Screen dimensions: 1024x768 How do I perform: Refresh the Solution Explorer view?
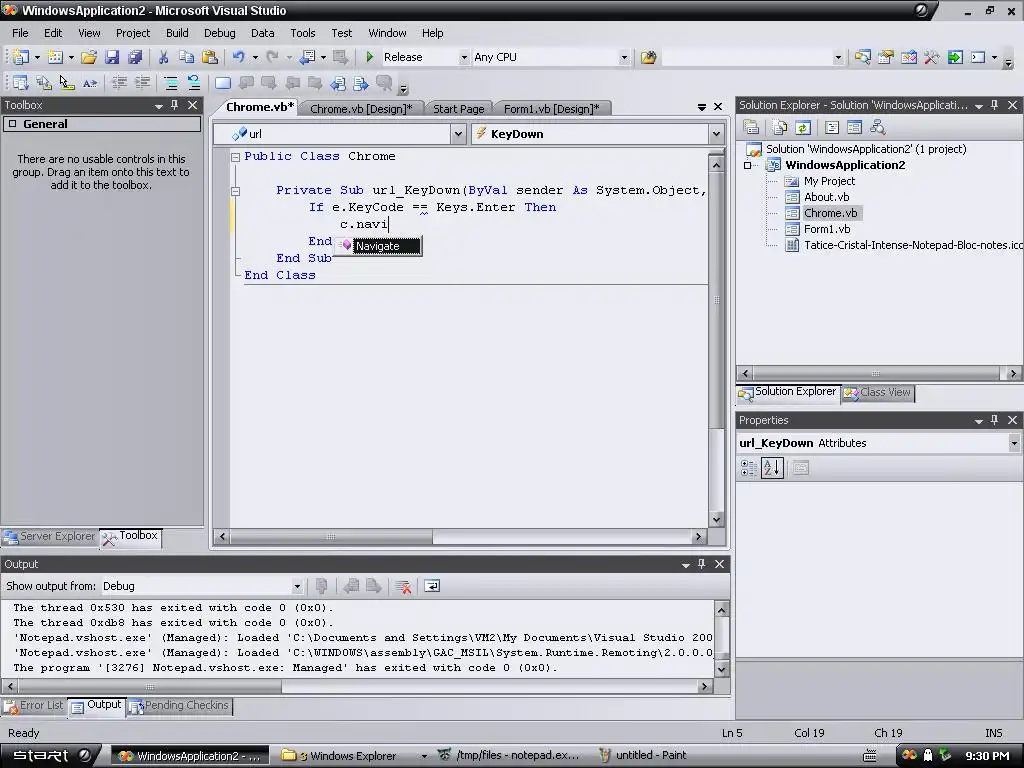tap(803, 127)
